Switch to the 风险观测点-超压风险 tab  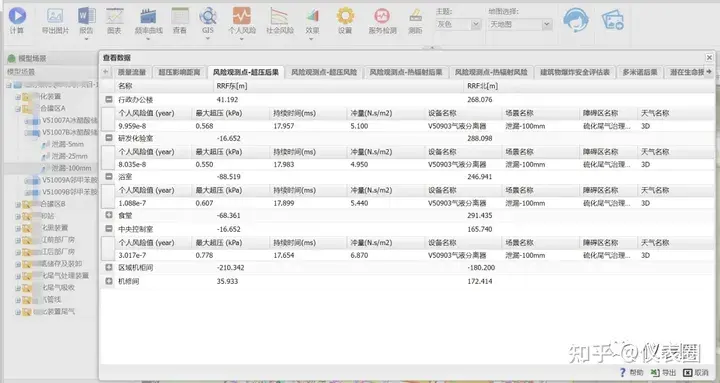[x=324, y=72]
